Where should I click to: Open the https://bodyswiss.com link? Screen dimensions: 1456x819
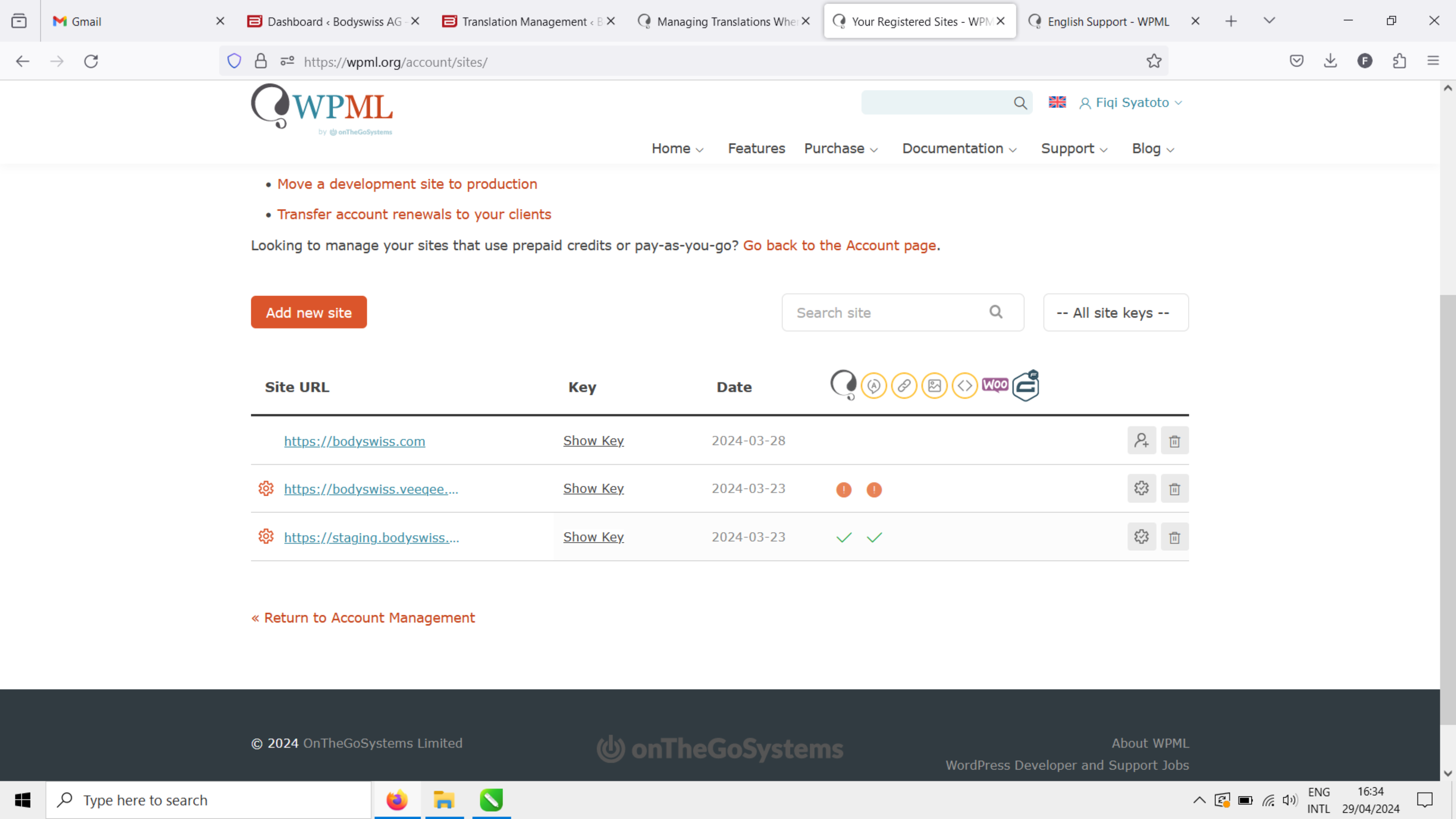pyautogui.click(x=355, y=442)
